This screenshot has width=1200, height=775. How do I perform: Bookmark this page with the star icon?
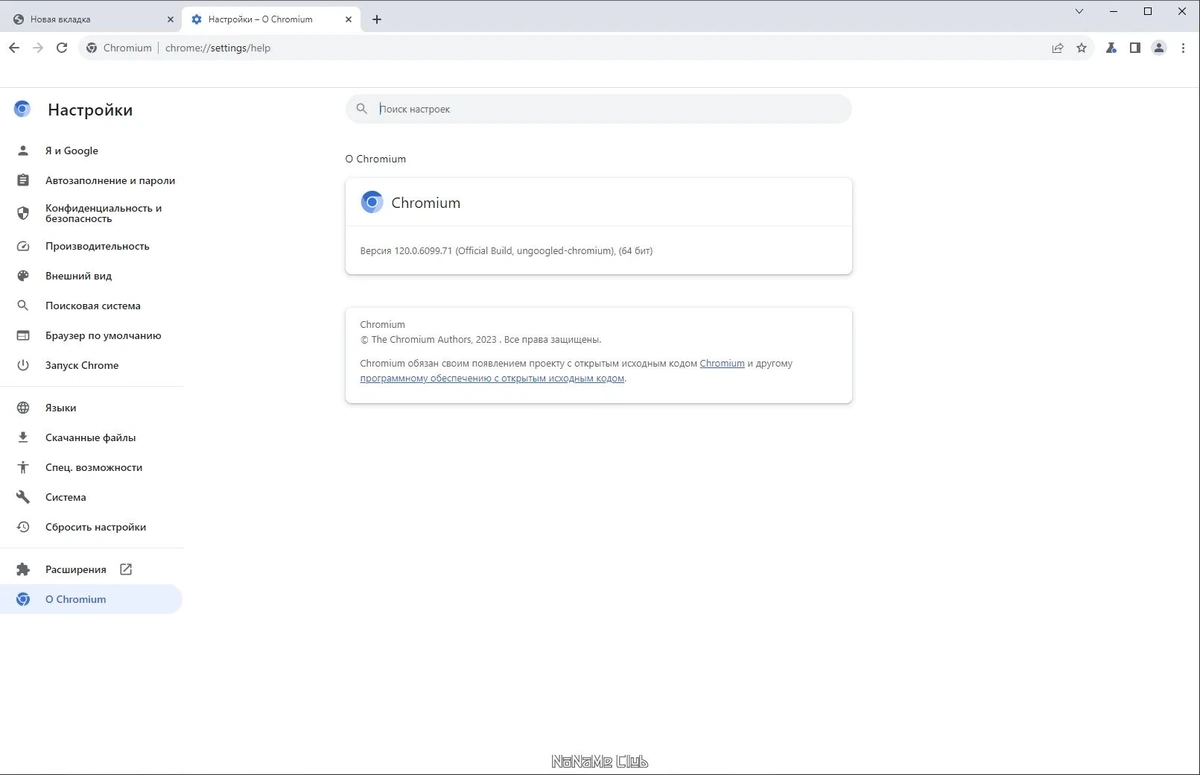(1081, 47)
